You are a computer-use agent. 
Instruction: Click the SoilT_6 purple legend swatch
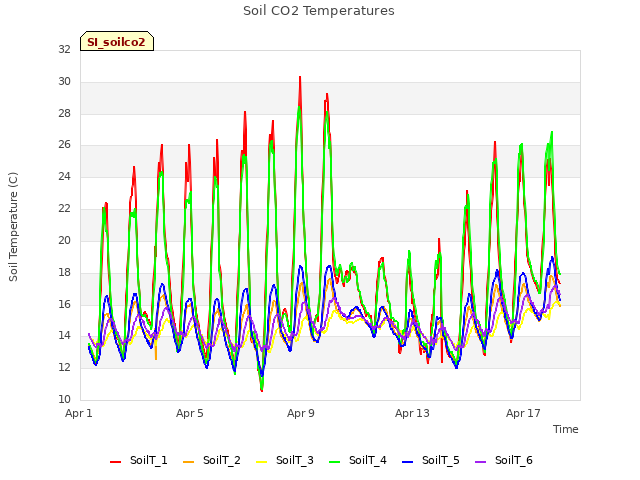(x=481, y=462)
